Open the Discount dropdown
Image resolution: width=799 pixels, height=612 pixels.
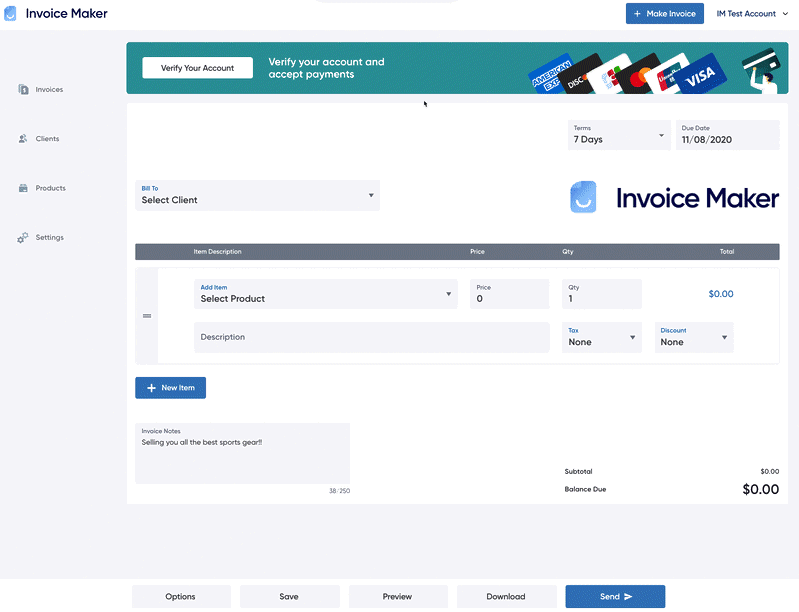pyautogui.click(x=694, y=337)
